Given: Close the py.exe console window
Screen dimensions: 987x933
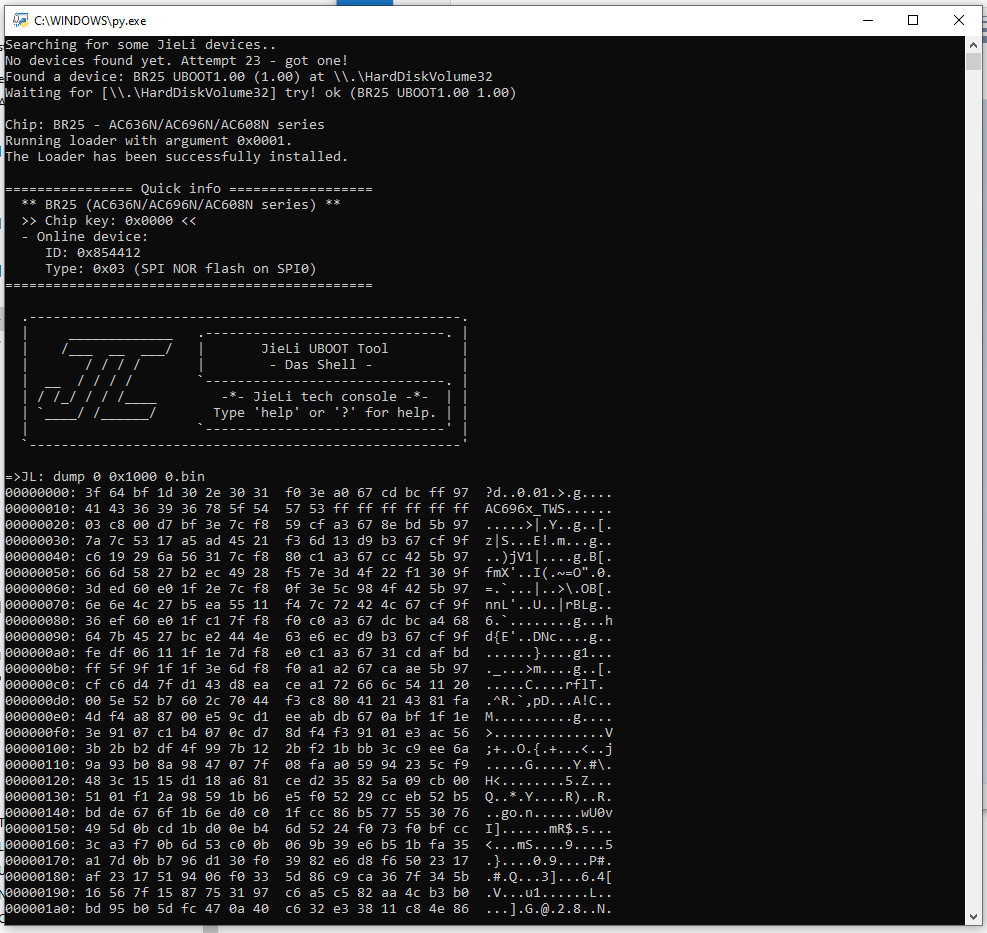Looking at the screenshot, I should tap(959, 20).
